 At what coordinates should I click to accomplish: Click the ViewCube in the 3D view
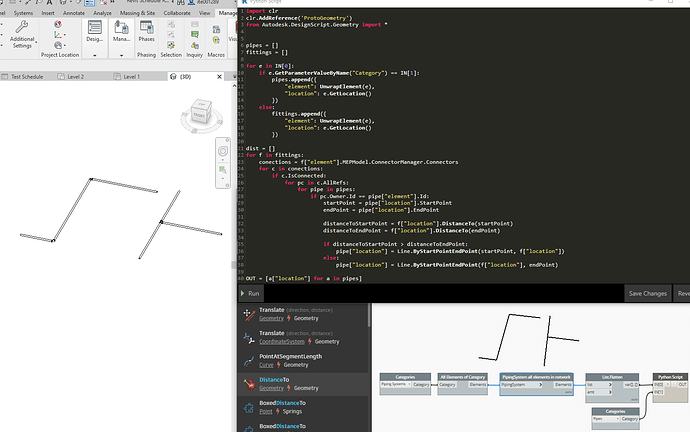coord(202,112)
